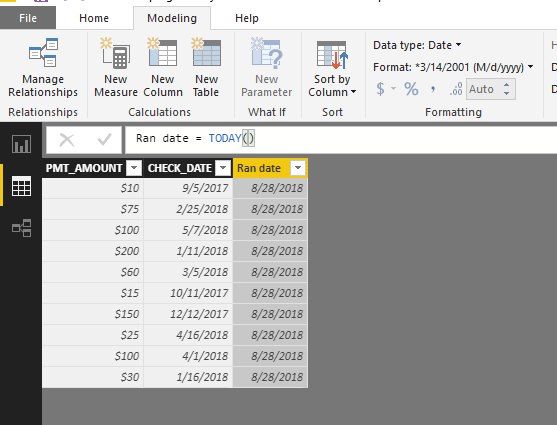
Task: Open CHECK_DATE column filter dropdown
Action: click(223, 168)
